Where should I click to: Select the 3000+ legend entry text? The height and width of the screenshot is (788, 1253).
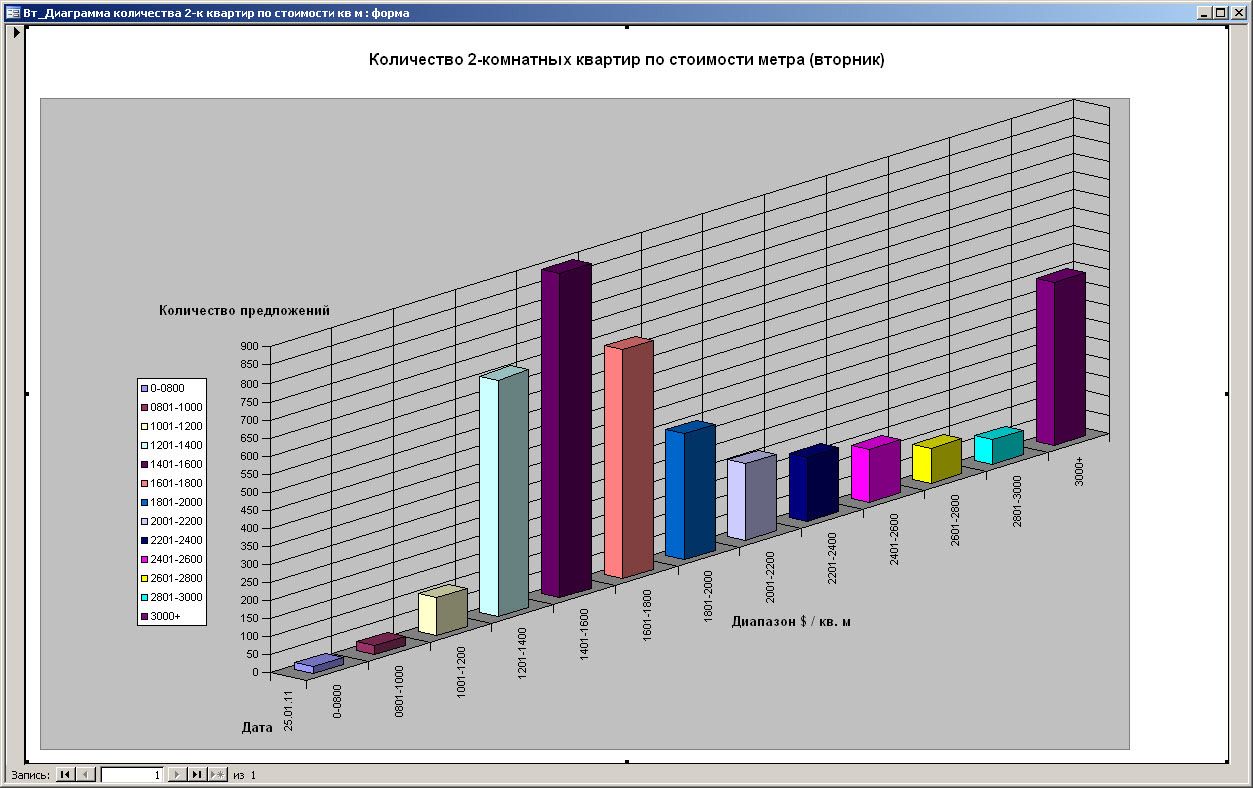pos(166,616)
